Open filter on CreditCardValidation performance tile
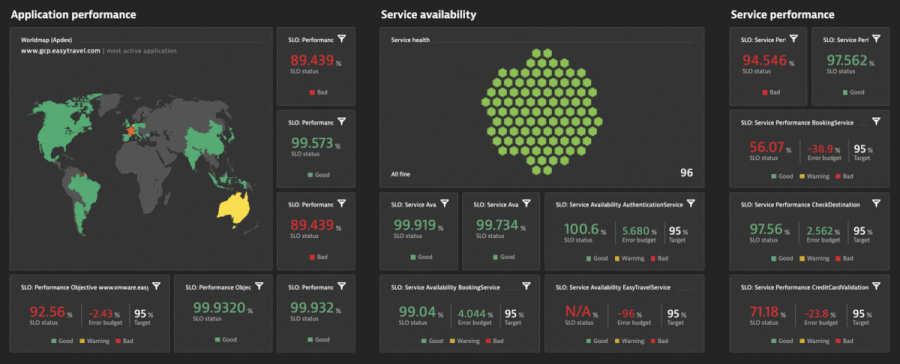The image size is (900, 364). tap(876, 286)
